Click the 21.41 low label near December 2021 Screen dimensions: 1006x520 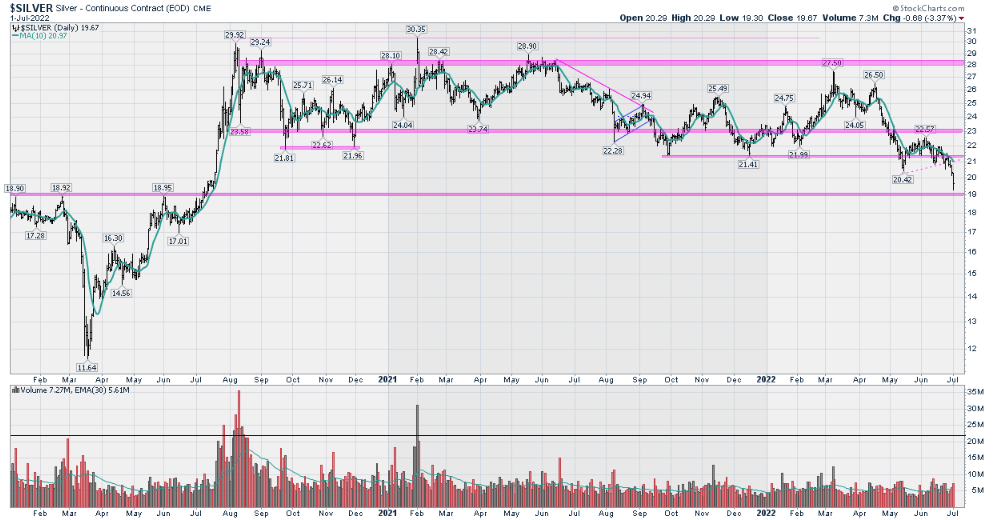(746, 164)
